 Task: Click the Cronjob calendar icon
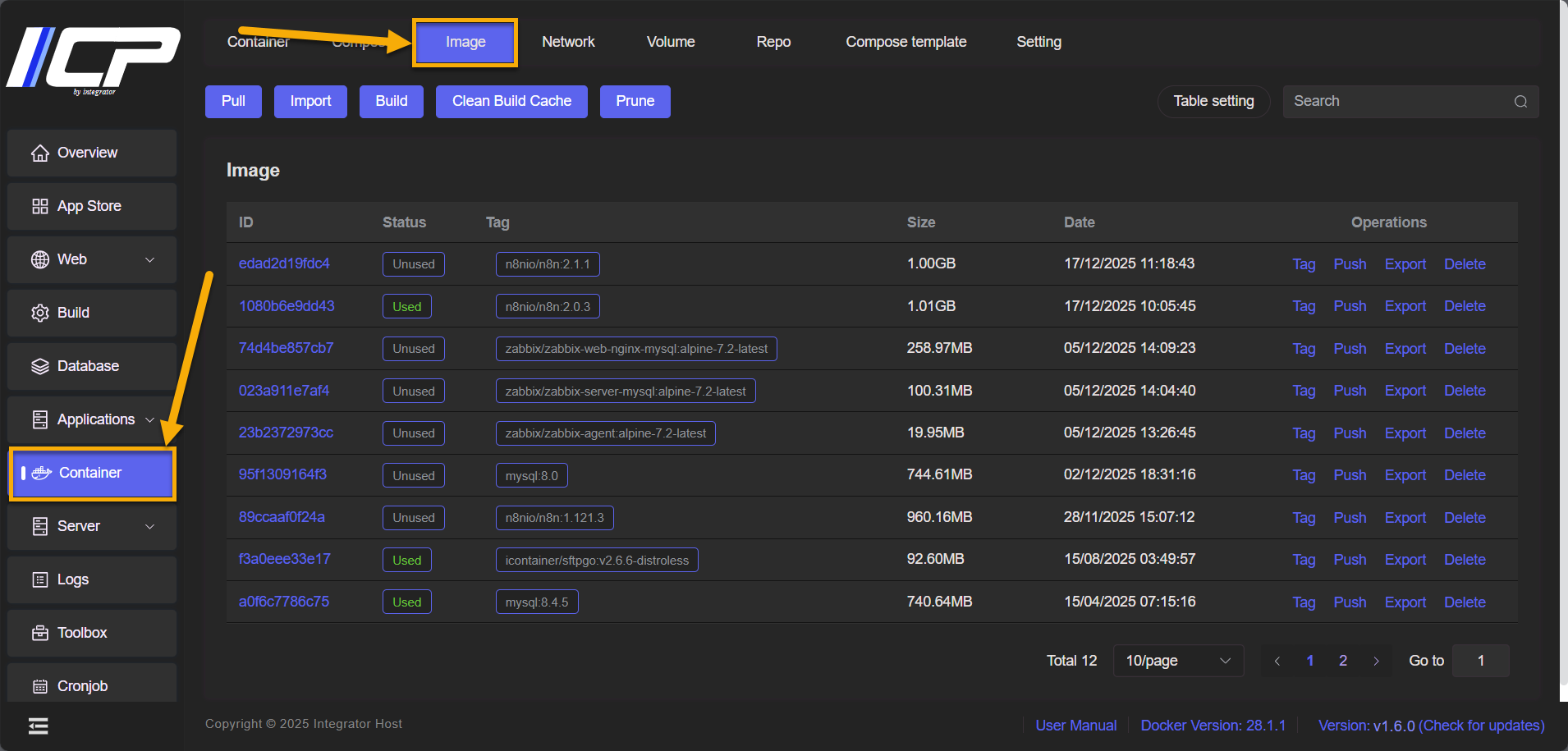[39, 686]
